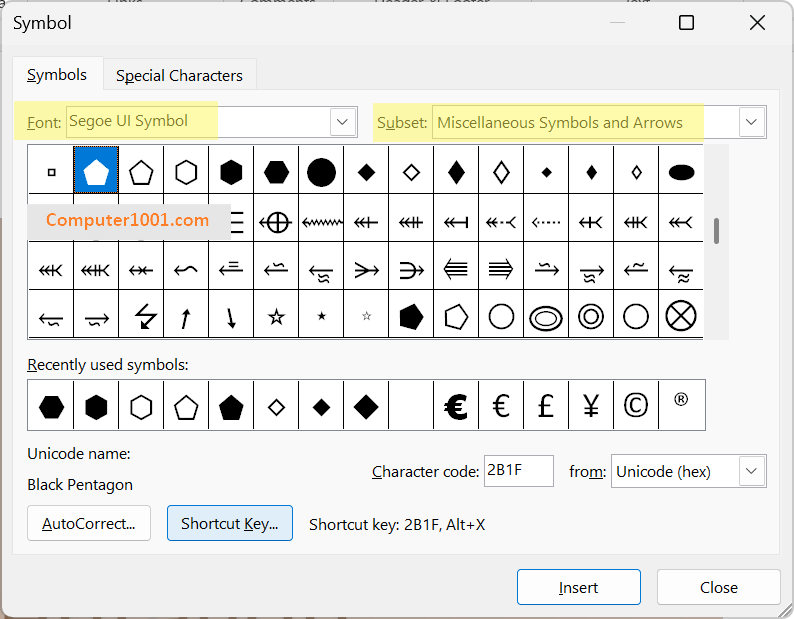
Task: Open the Shortcut Key dialog
Action: (229, 523)
